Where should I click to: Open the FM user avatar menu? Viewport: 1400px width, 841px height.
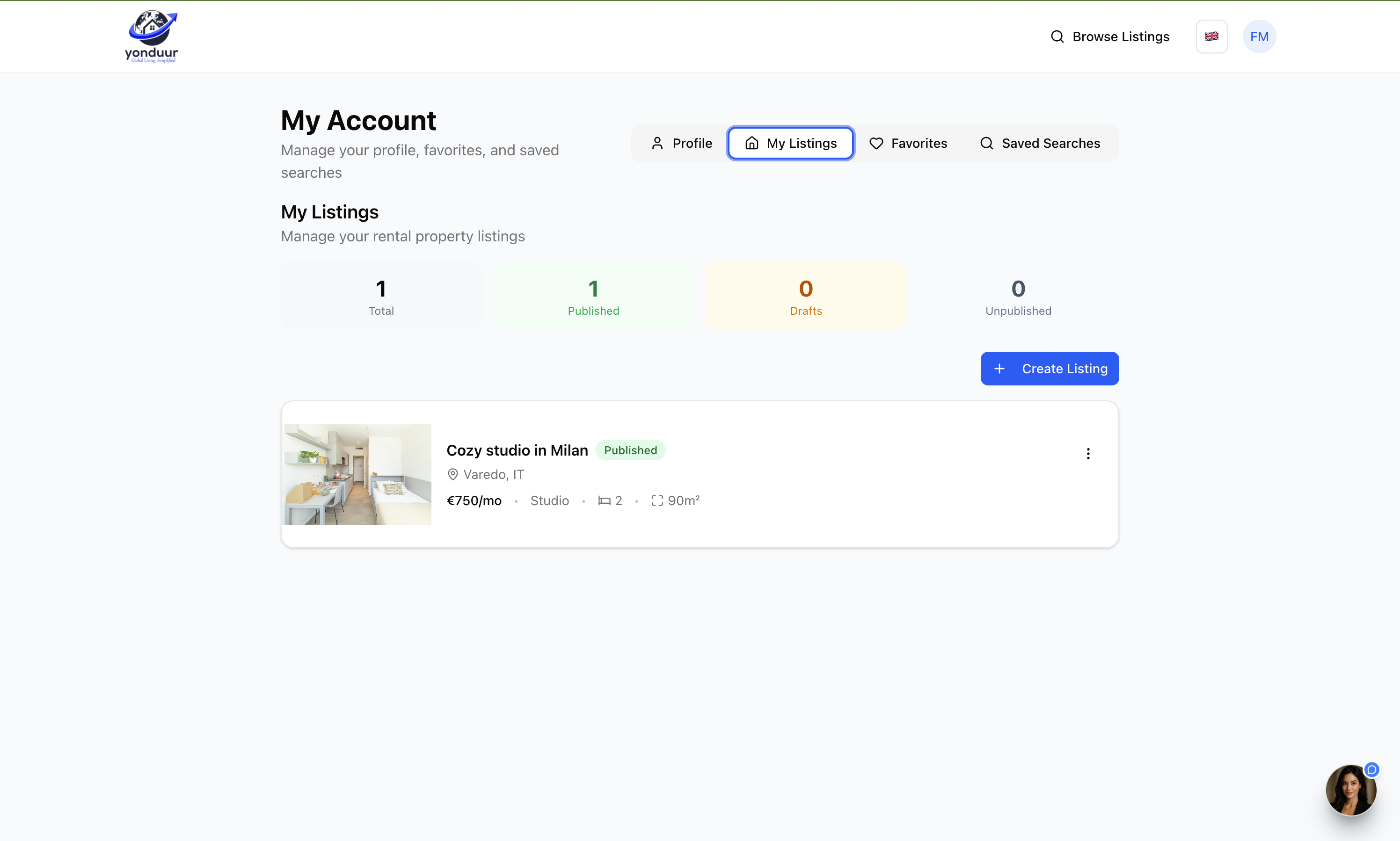(x=1259, y=37)
